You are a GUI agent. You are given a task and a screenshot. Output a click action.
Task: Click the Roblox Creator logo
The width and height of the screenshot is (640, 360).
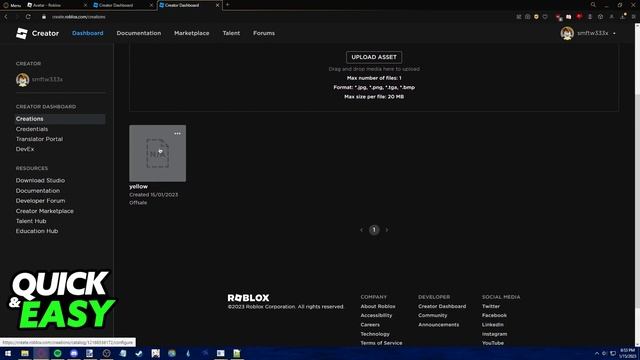point(37,33)
